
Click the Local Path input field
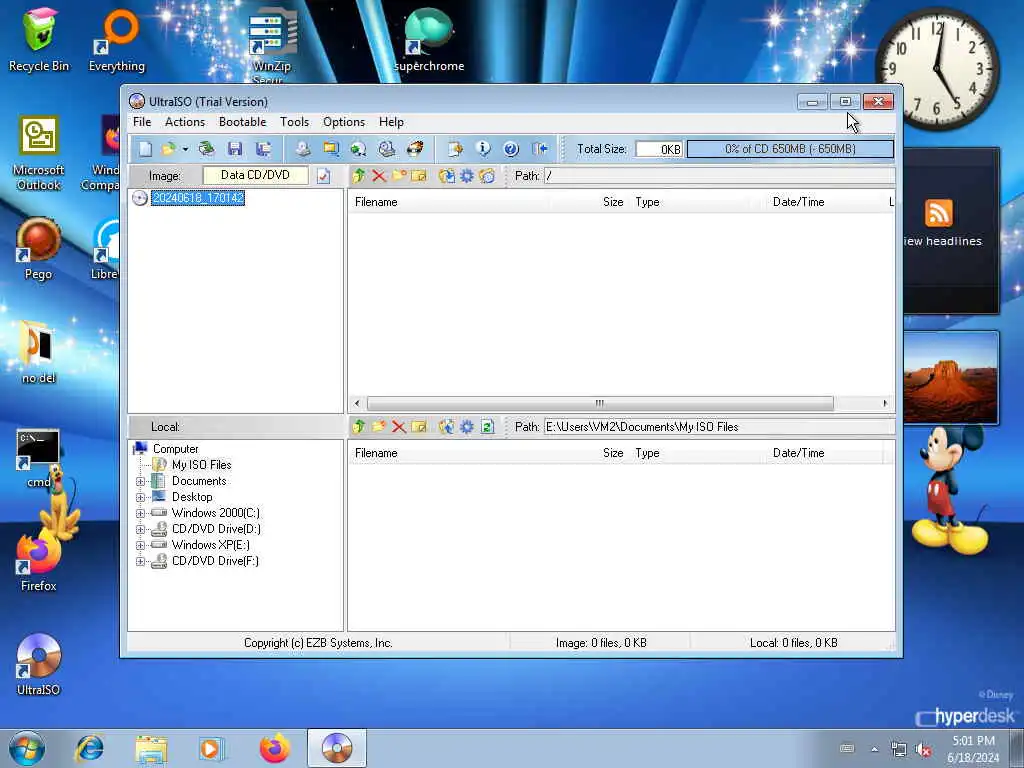point(720,427)
